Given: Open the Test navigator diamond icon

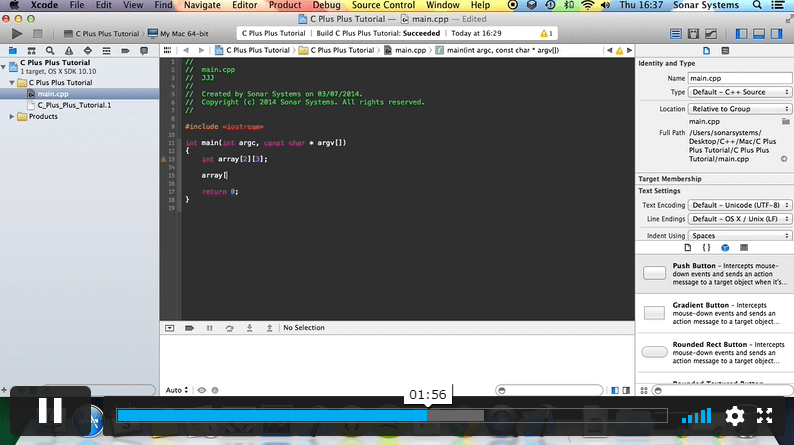Looking at the screenshot, I should point(88,51).
